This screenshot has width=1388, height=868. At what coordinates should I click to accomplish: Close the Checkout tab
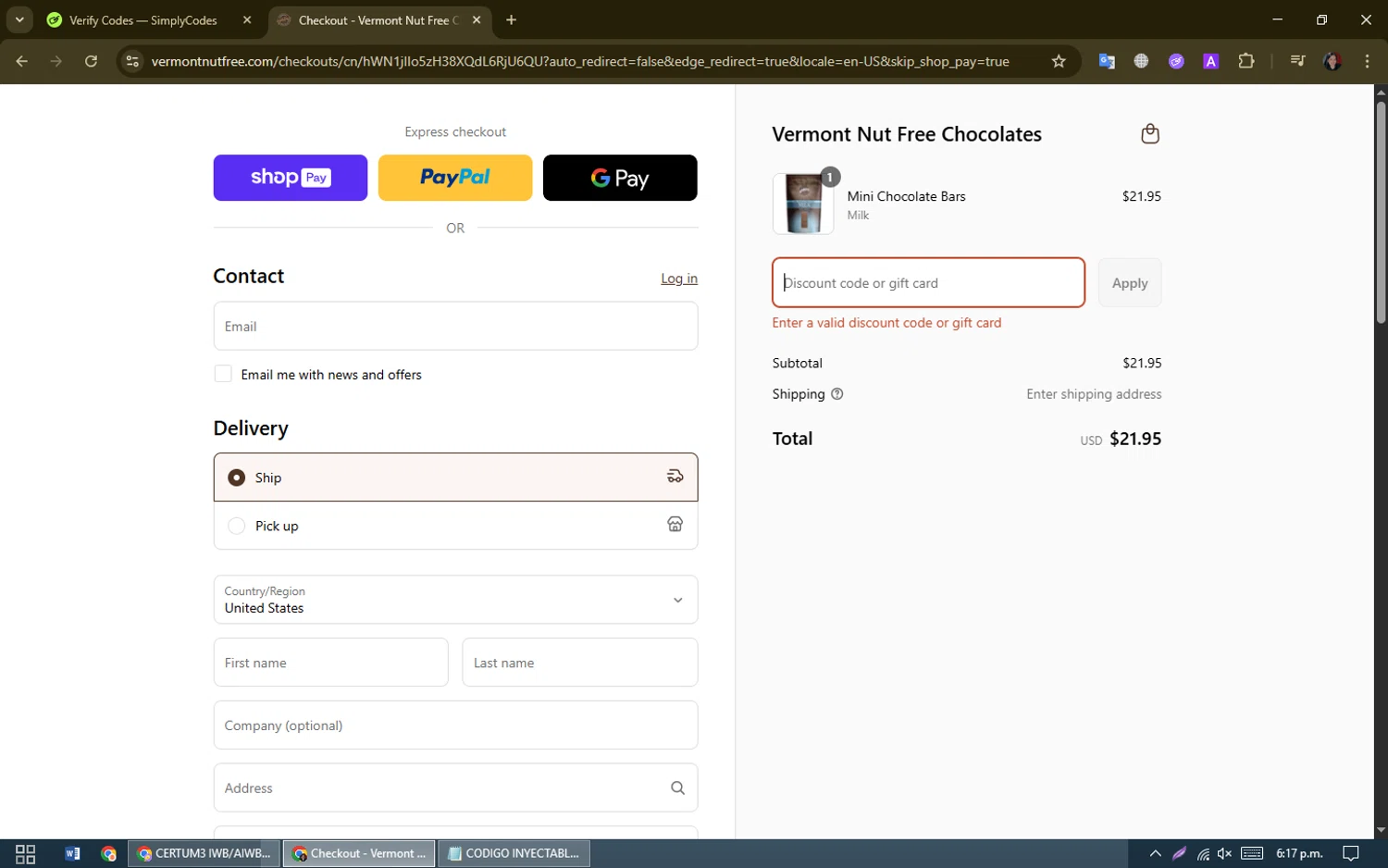click(477, 19)
